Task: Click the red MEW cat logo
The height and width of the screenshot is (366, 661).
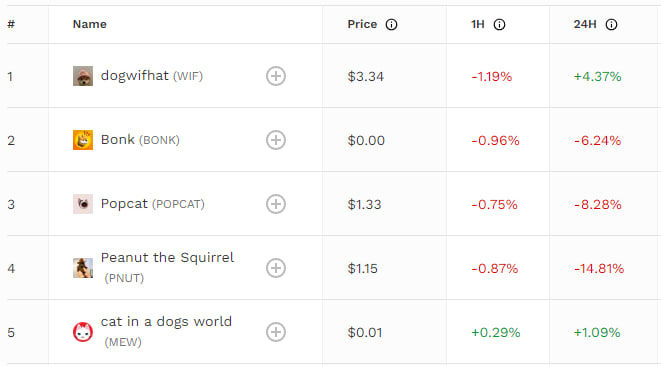Action: [83, 332]
